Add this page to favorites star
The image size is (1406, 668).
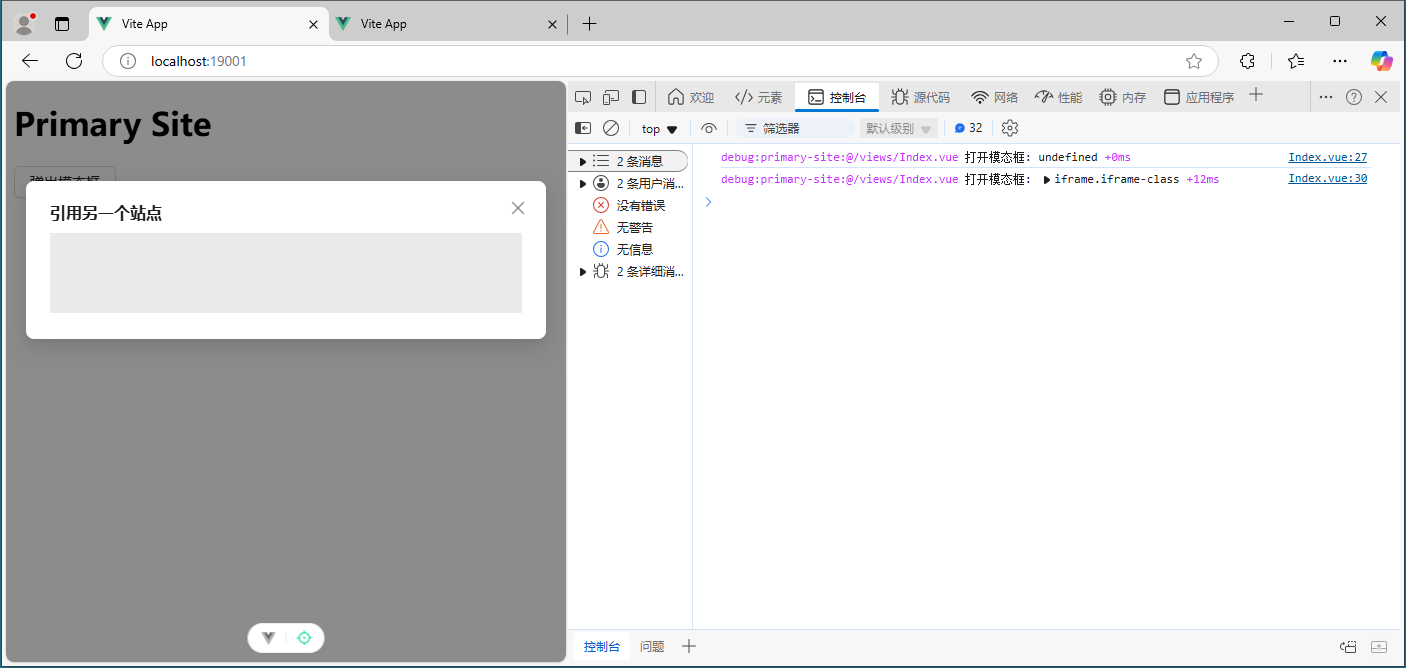click(1194, 61)
